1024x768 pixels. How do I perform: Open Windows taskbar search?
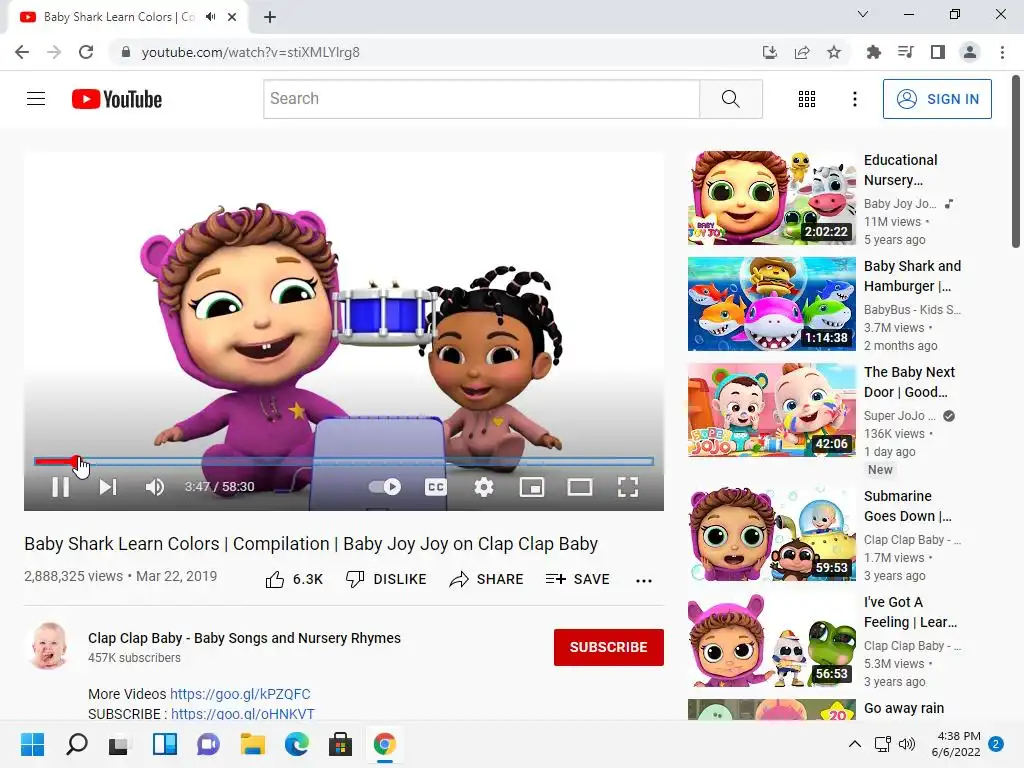click(76, 744)
